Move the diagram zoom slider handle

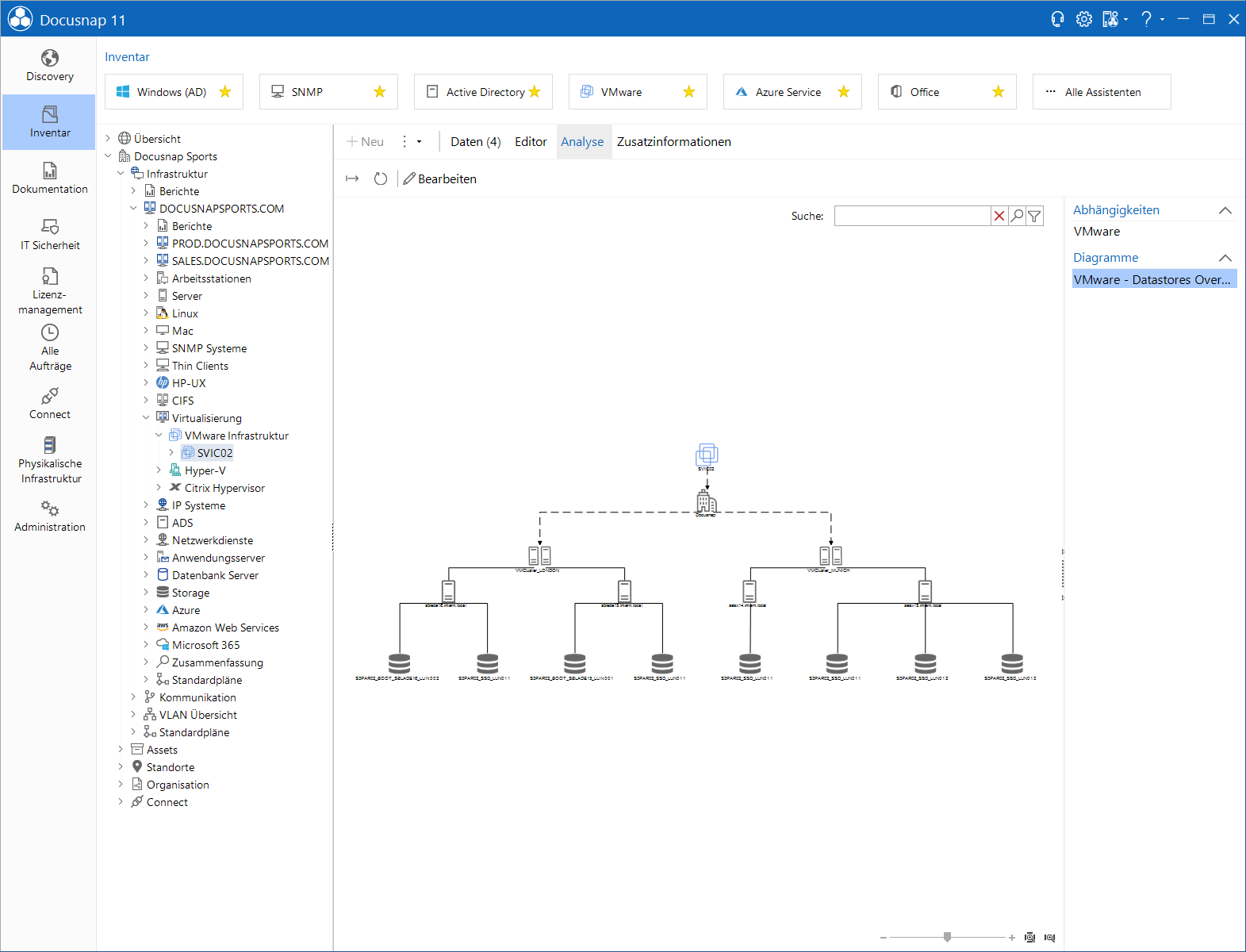[x=947, y=937]
